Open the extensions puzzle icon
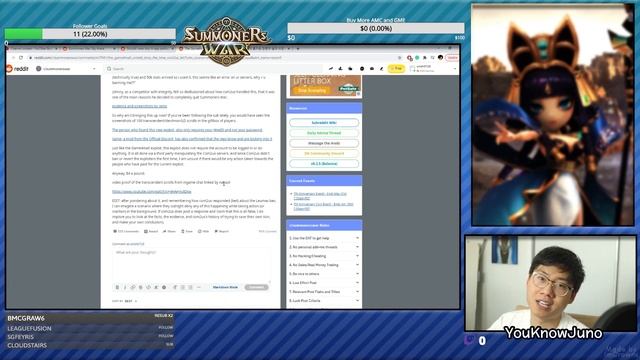 424,58
